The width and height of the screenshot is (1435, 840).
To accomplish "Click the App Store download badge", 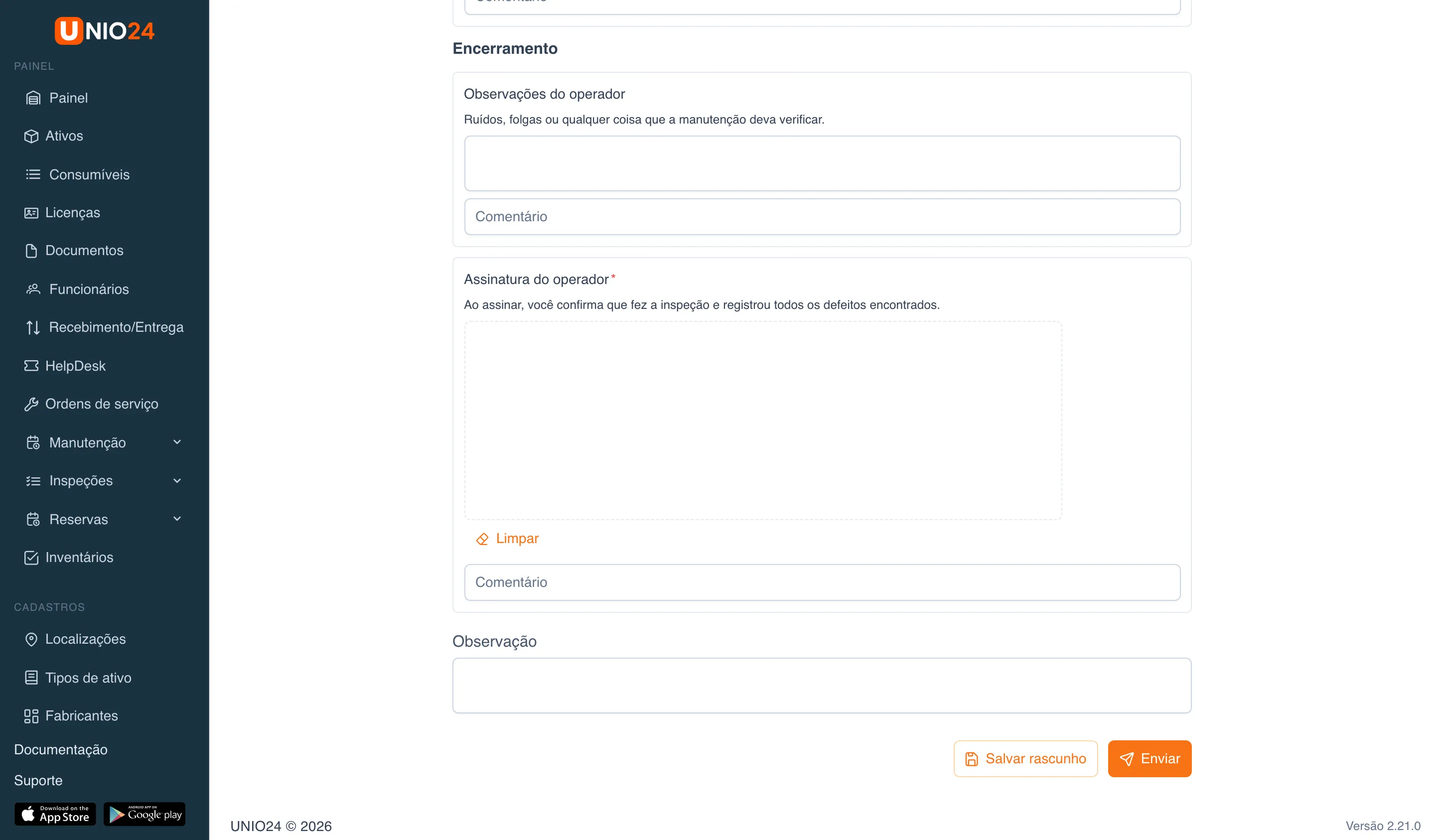I will pos(55,815).
